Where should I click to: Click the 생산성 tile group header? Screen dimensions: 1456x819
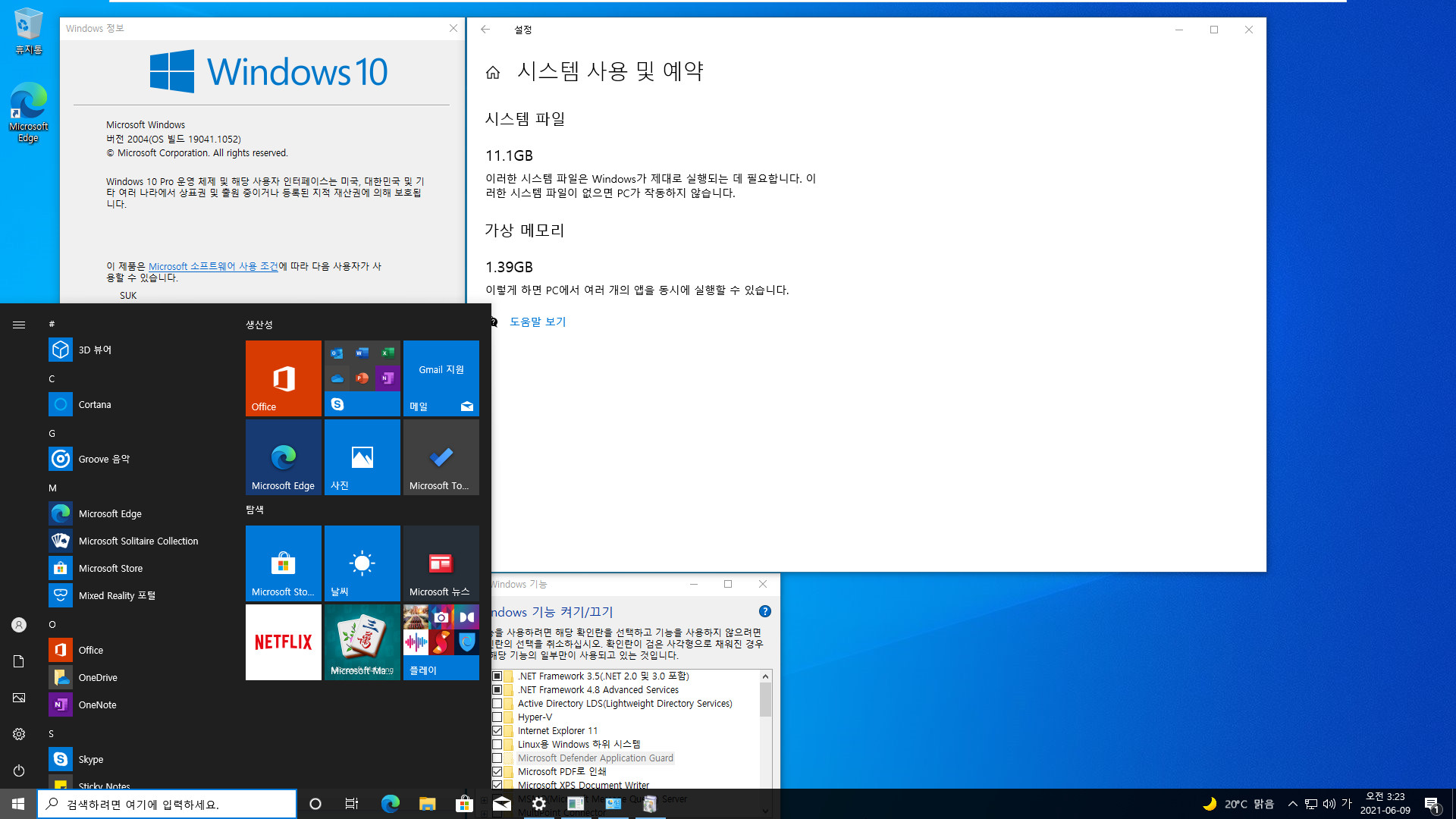[x=259, y=325]
